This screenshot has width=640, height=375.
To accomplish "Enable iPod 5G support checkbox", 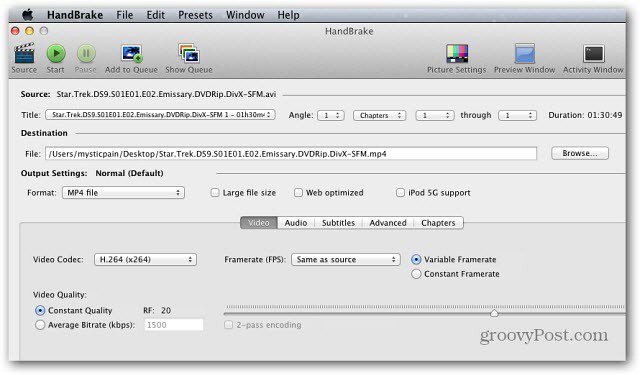I will pyautogui.click(x=400, y=193).
